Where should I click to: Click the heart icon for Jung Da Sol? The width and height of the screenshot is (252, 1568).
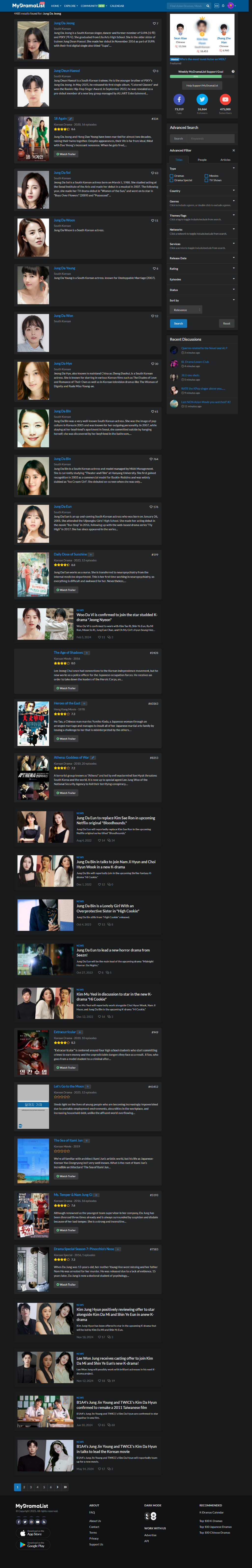[152, 173]
